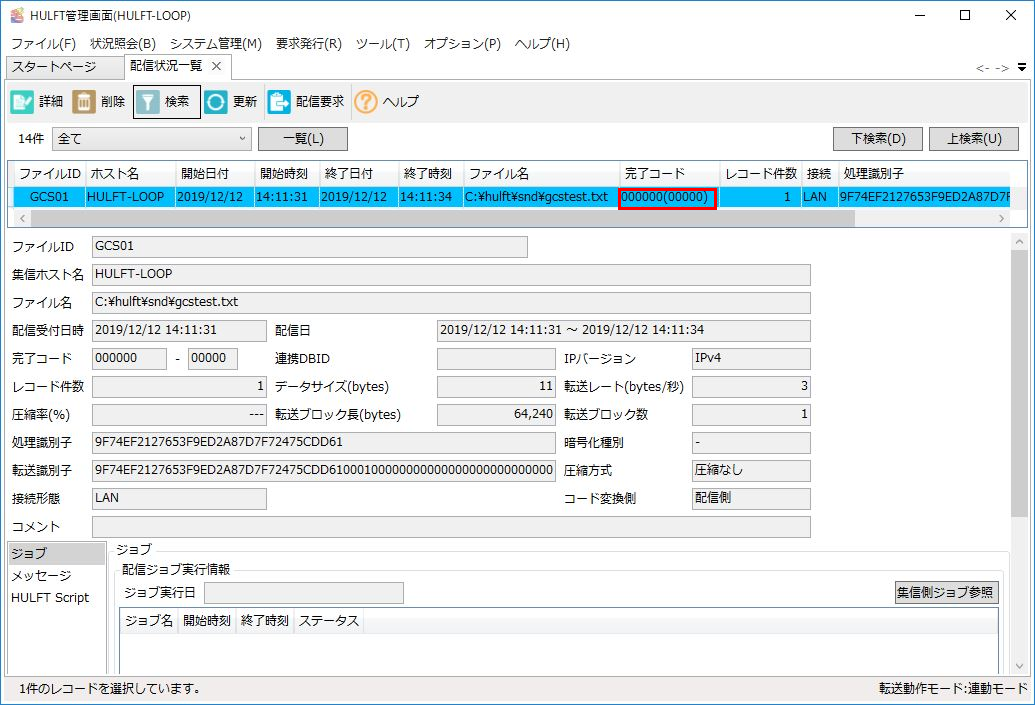Viewport: 1035px width, 705px height.
Task: Open the ツール(T) menu
Action: click(x=383, y=44)
